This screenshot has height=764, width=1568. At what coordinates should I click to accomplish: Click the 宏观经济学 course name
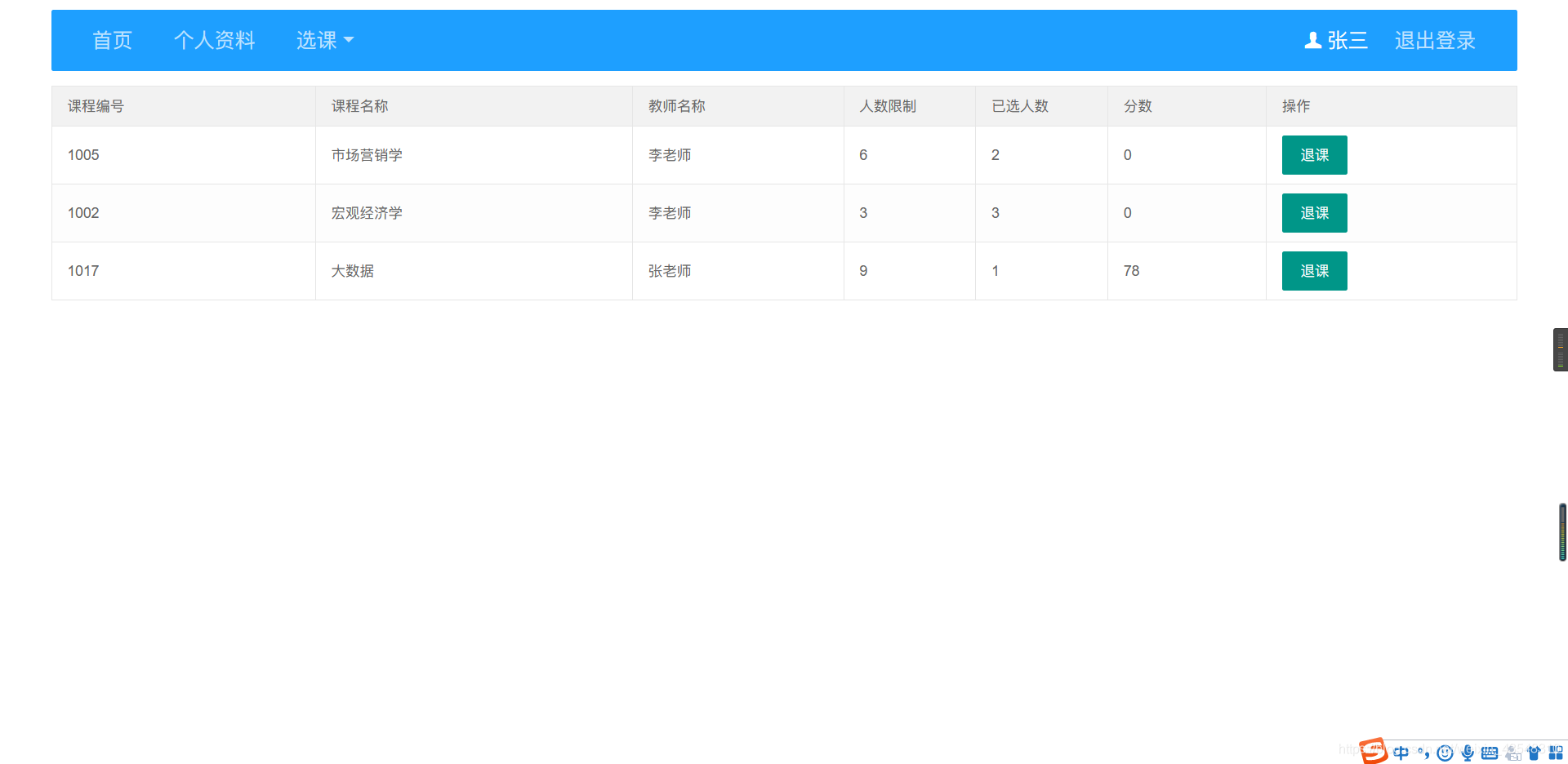coord(367,213)
